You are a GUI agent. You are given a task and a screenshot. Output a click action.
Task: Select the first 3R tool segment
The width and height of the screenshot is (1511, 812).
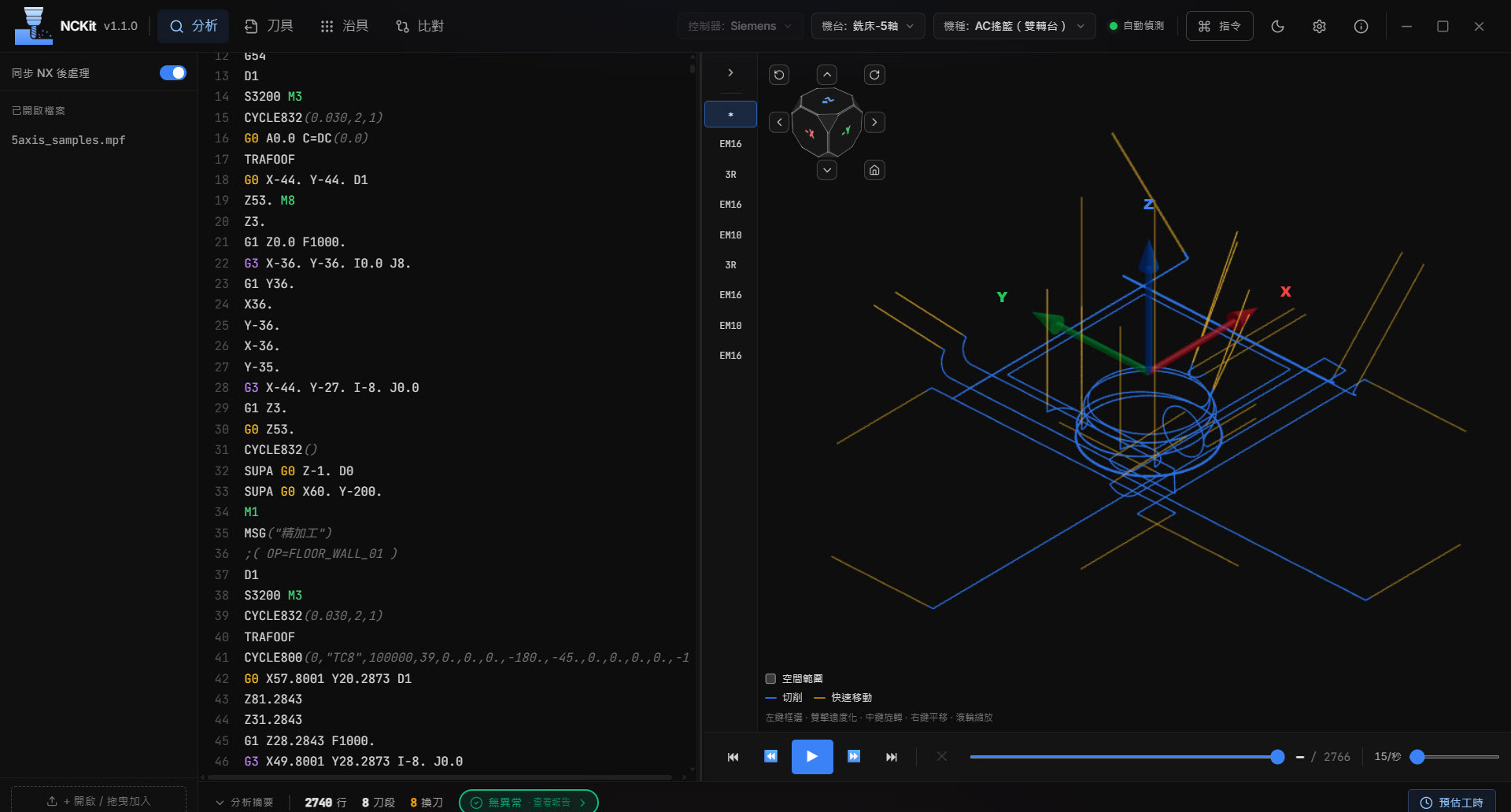(x=730, y=175)
